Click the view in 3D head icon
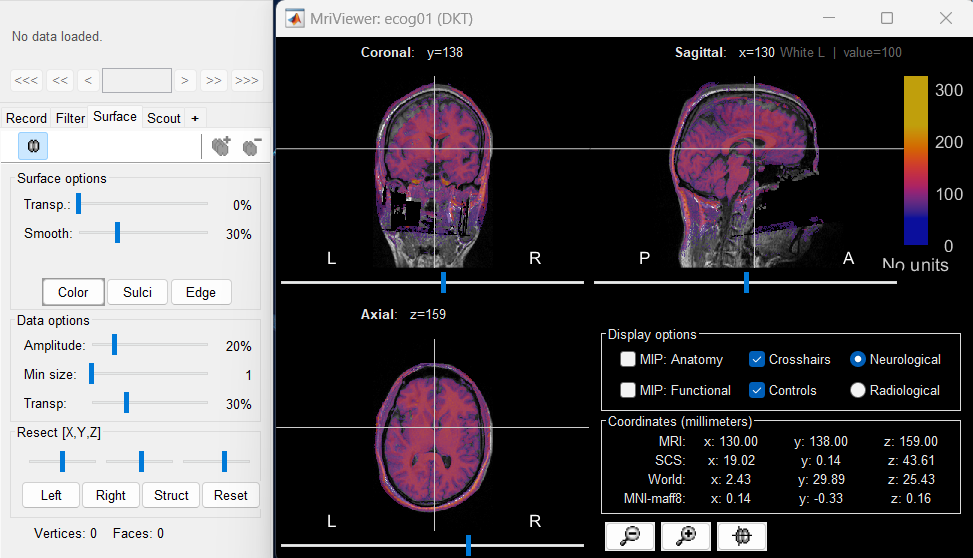The image size is (973, 558). [741, 536]
